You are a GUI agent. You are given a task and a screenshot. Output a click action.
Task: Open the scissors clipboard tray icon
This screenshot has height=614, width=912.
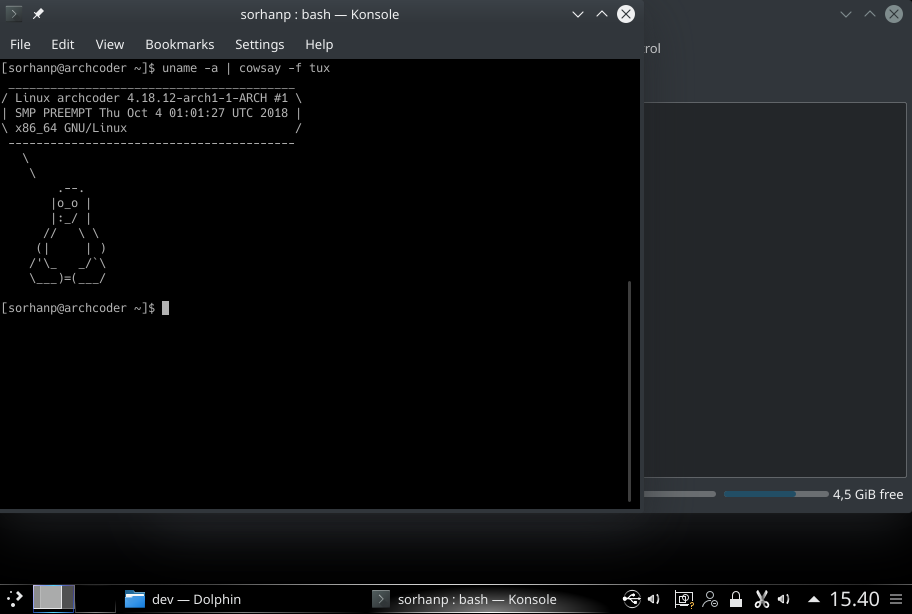[761, 599]
